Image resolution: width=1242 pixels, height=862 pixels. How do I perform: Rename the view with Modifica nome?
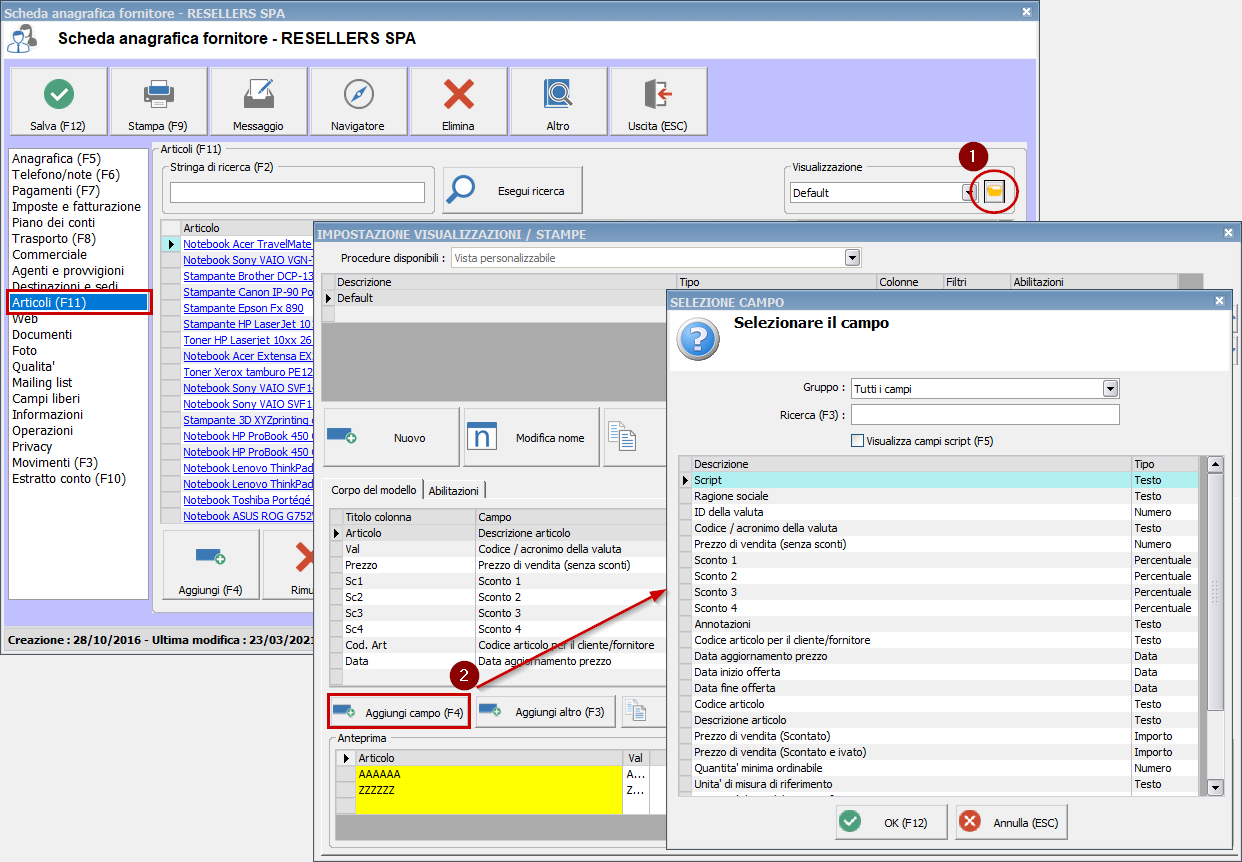(x=531, y=437)
